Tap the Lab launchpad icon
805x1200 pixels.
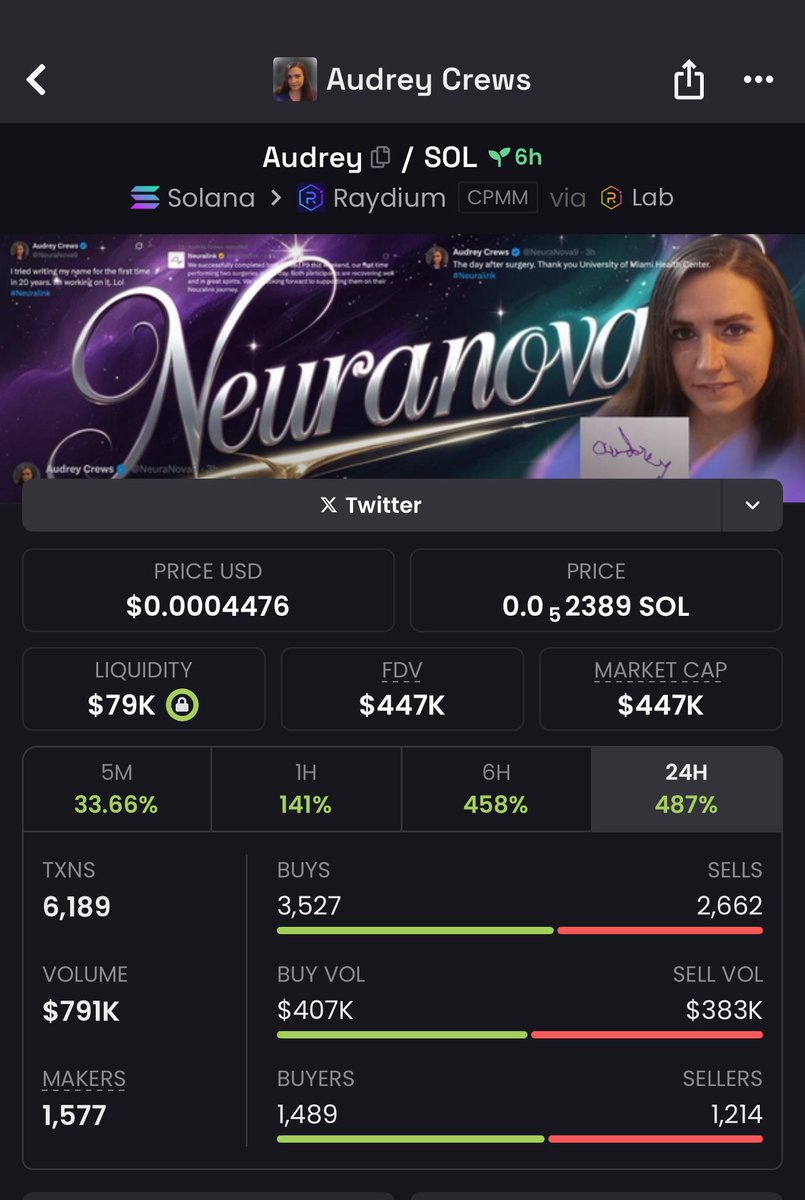pyautogui.click(x=611, y=198)
